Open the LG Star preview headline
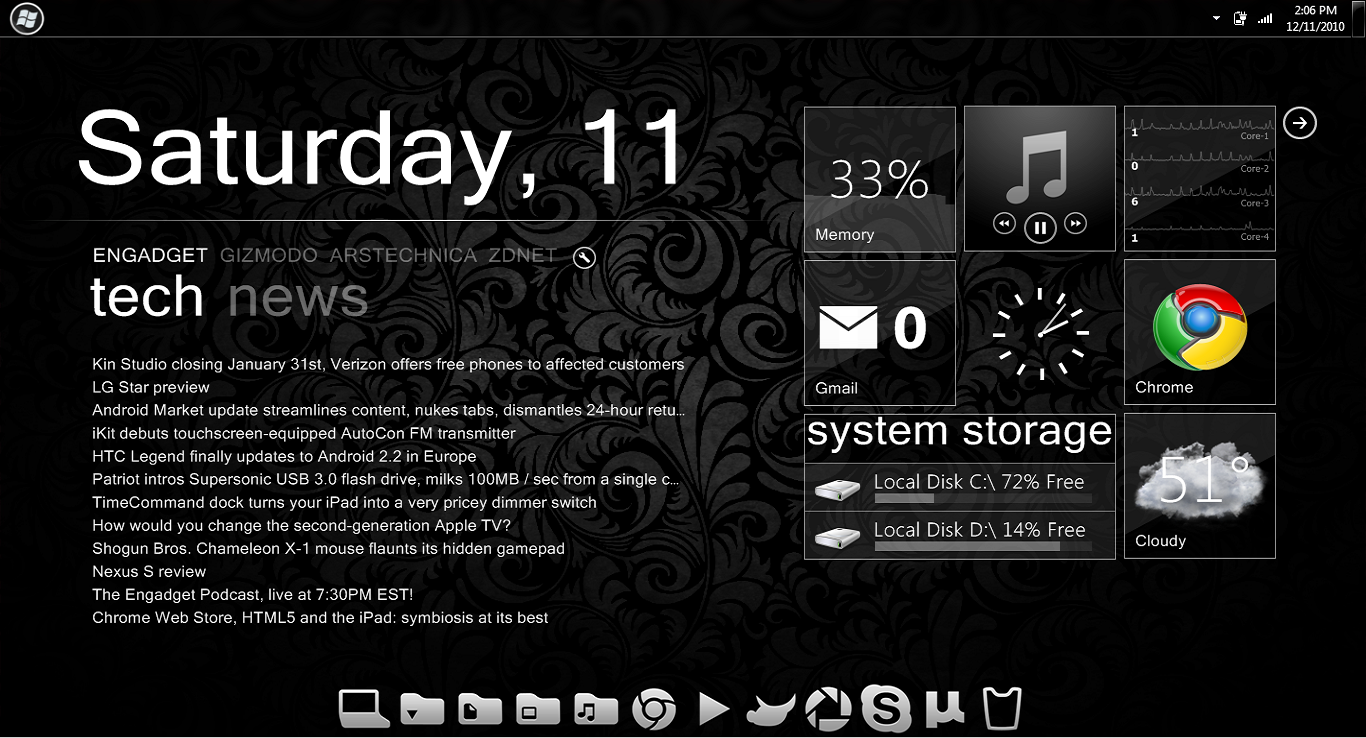The width and height of the screenshot is (1366, 738). 151,387
